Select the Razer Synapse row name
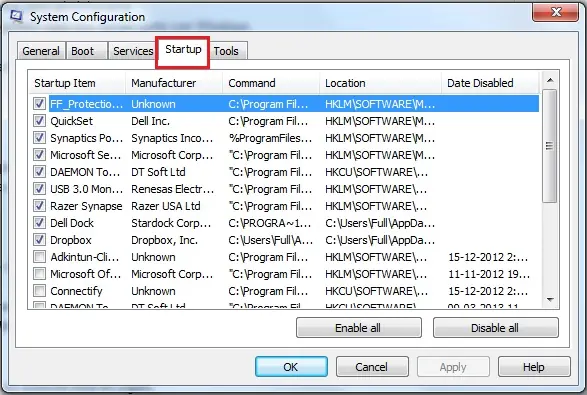Image resolution: width=587 pixels, height=395 pixels. tap(86, 206)
